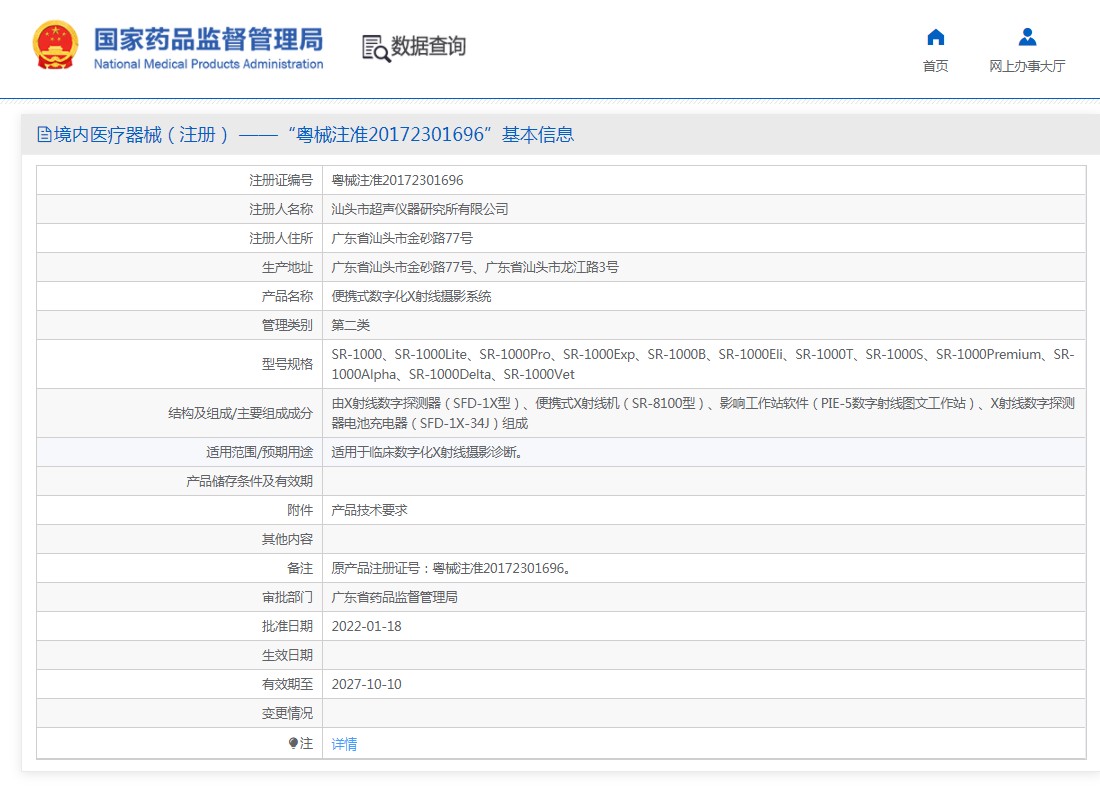Click approval date 2022-01-18

tap(366, 626)
